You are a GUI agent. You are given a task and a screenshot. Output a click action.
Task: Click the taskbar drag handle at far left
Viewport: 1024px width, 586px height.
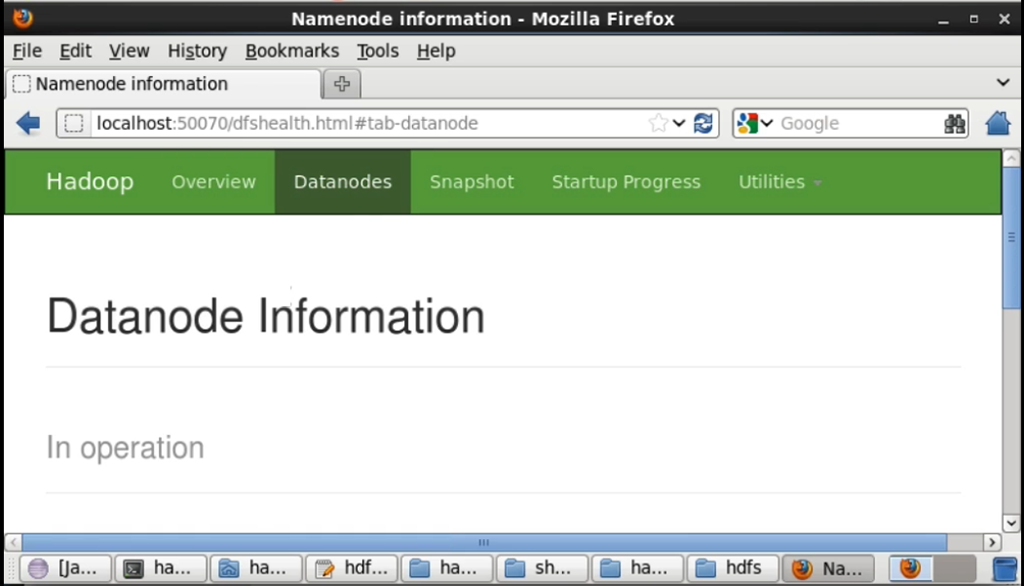[11, 568]
